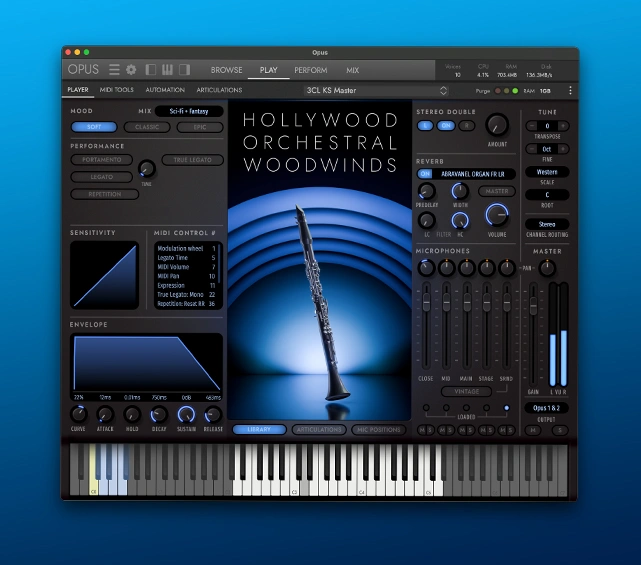641x565 pixels.
Task: Open the settings gear icon
Action: [x=131, y=70]
